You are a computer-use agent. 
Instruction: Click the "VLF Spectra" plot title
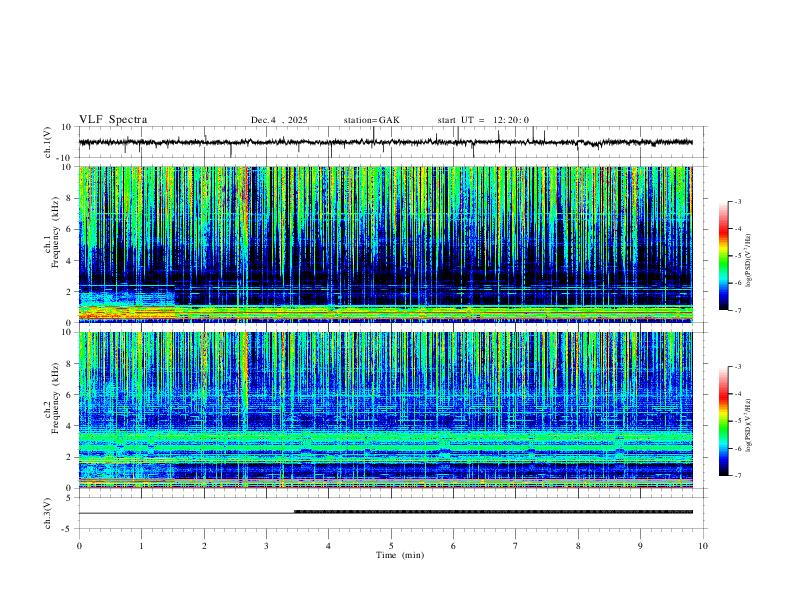[113, 120]
